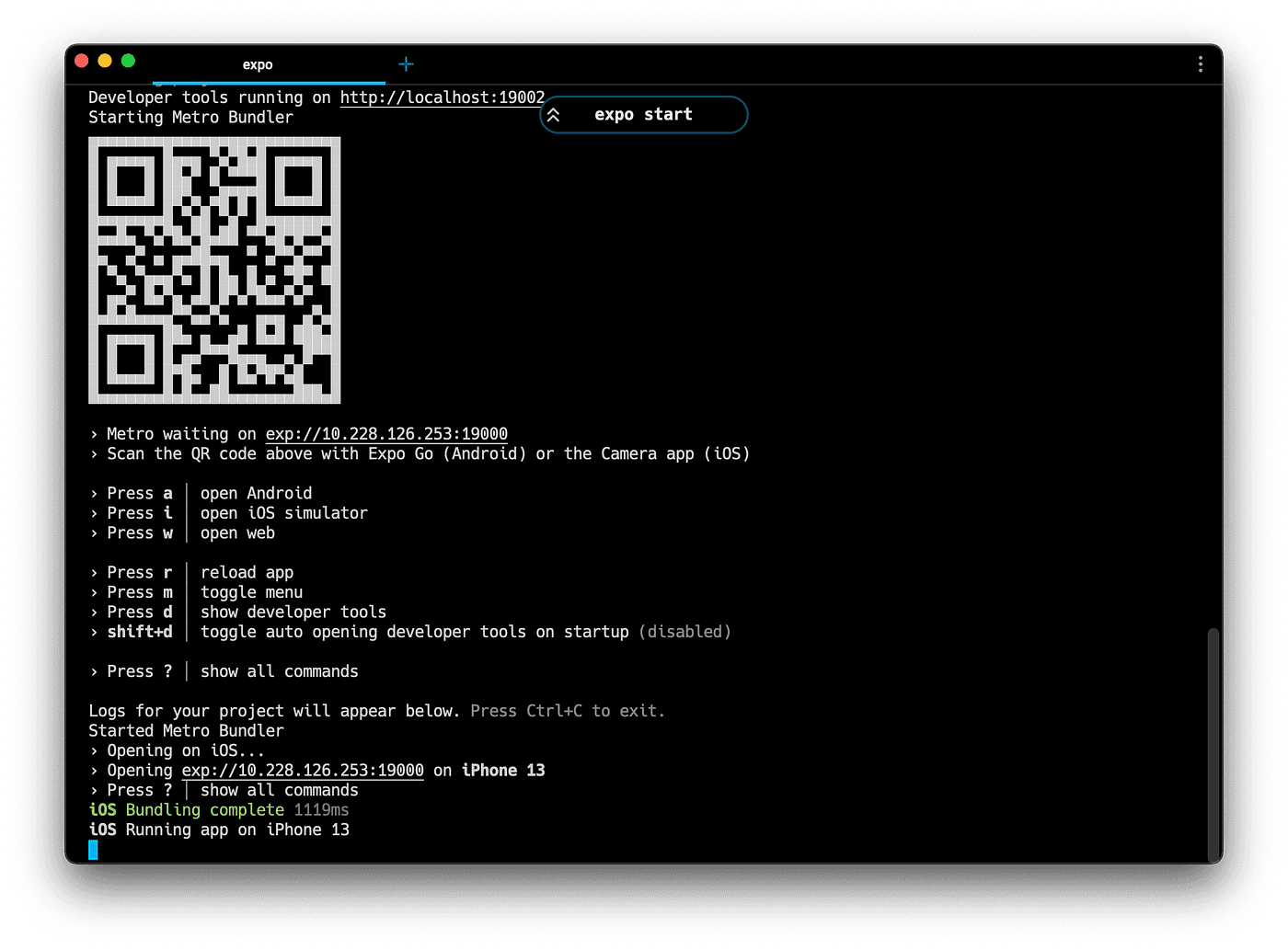Click the exp:// link in the Opening line
This screenshot has width=1288, height=950.
[303, 771]
